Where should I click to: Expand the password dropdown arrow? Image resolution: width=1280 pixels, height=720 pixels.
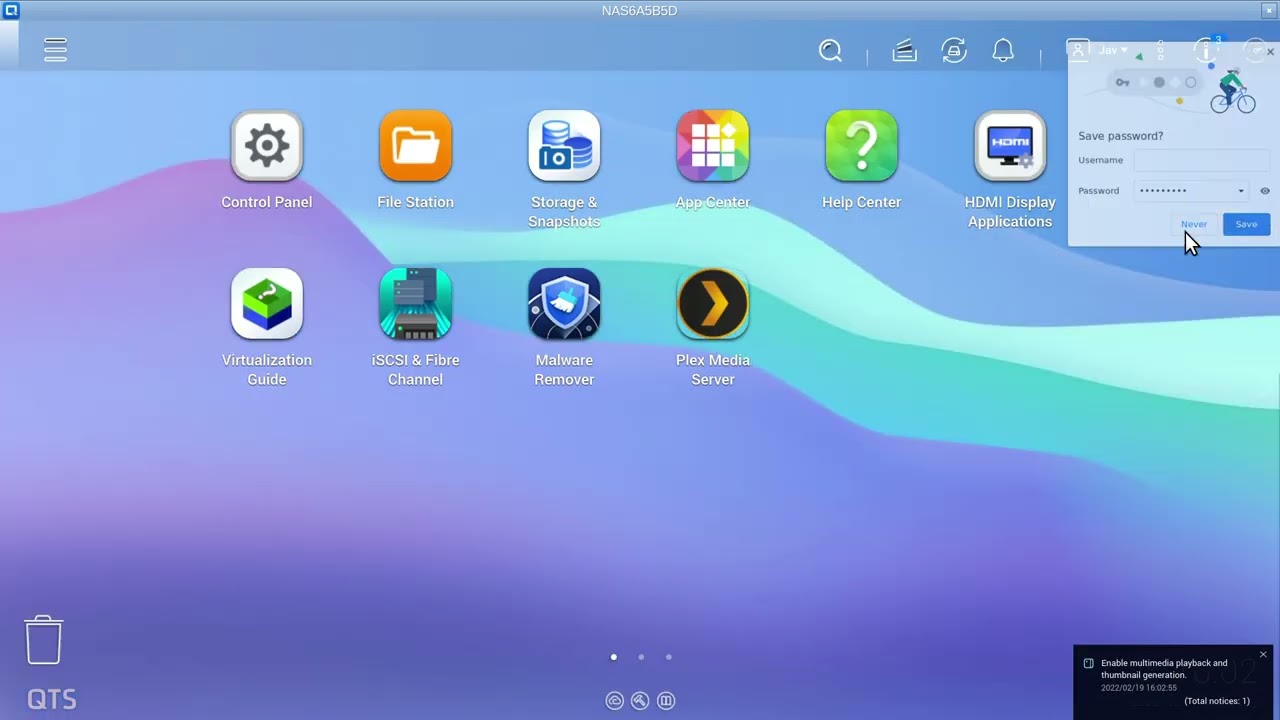click(1241, 191)
